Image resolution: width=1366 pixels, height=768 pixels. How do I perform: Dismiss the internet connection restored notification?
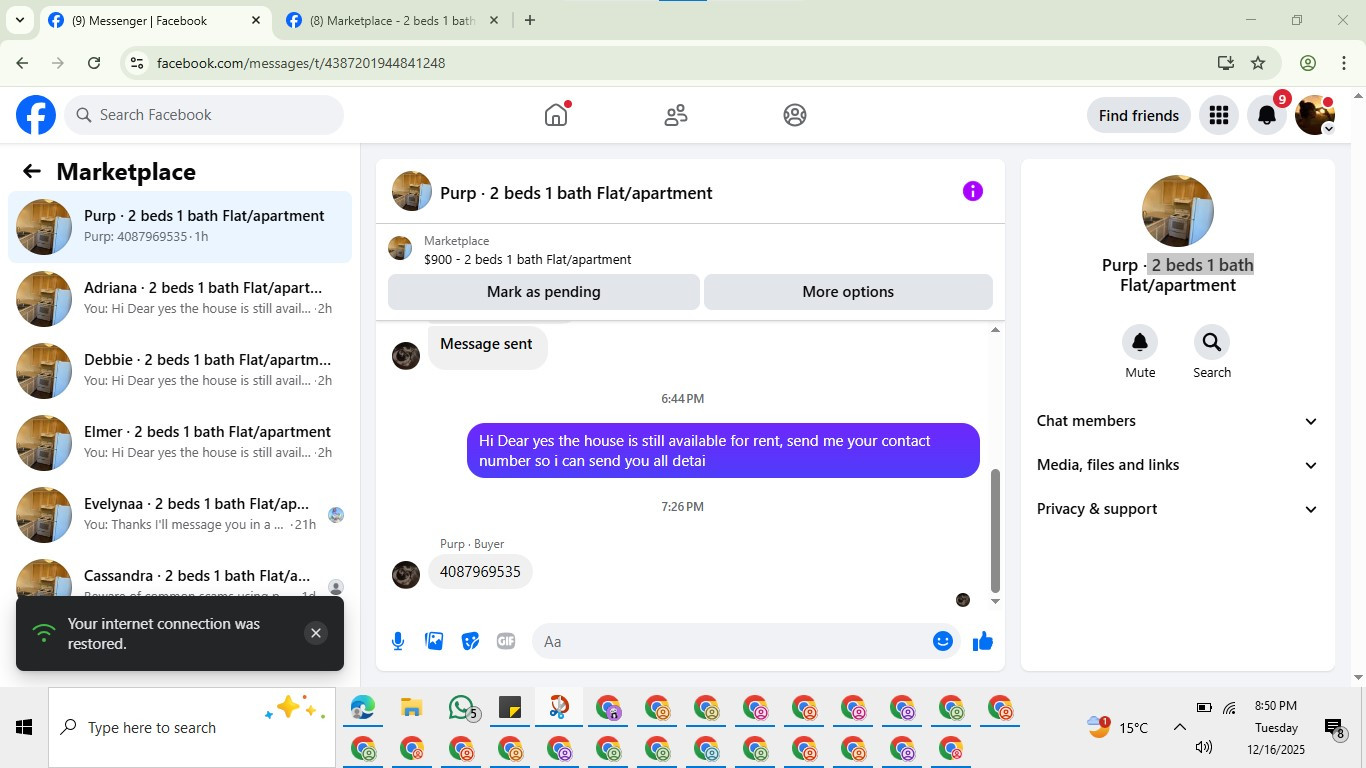(316, 633)
